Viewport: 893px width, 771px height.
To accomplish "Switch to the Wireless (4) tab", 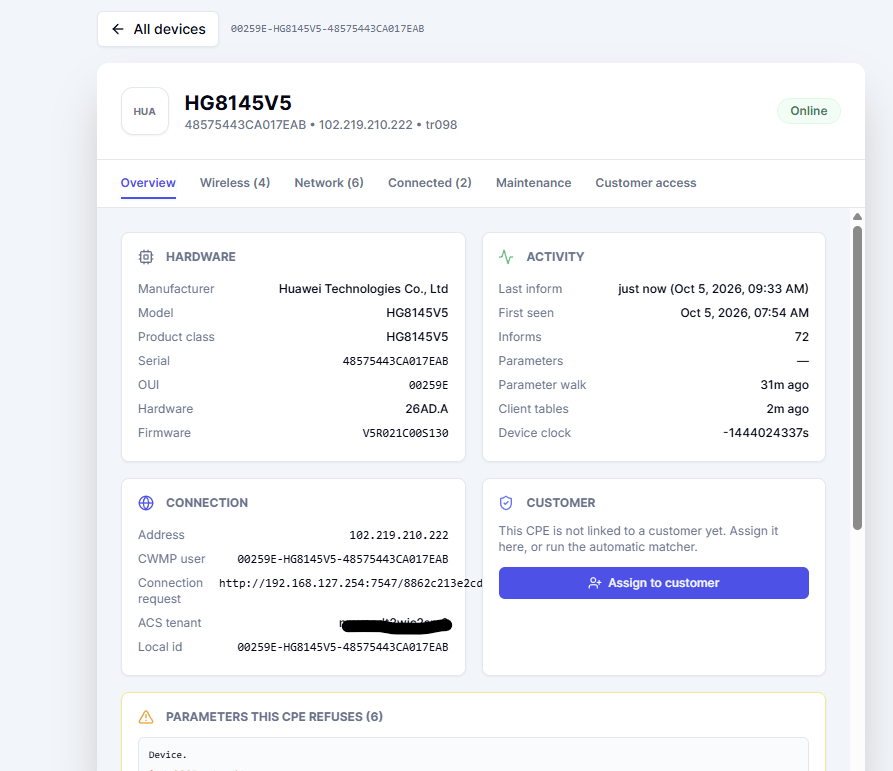I will click(235, 183).
